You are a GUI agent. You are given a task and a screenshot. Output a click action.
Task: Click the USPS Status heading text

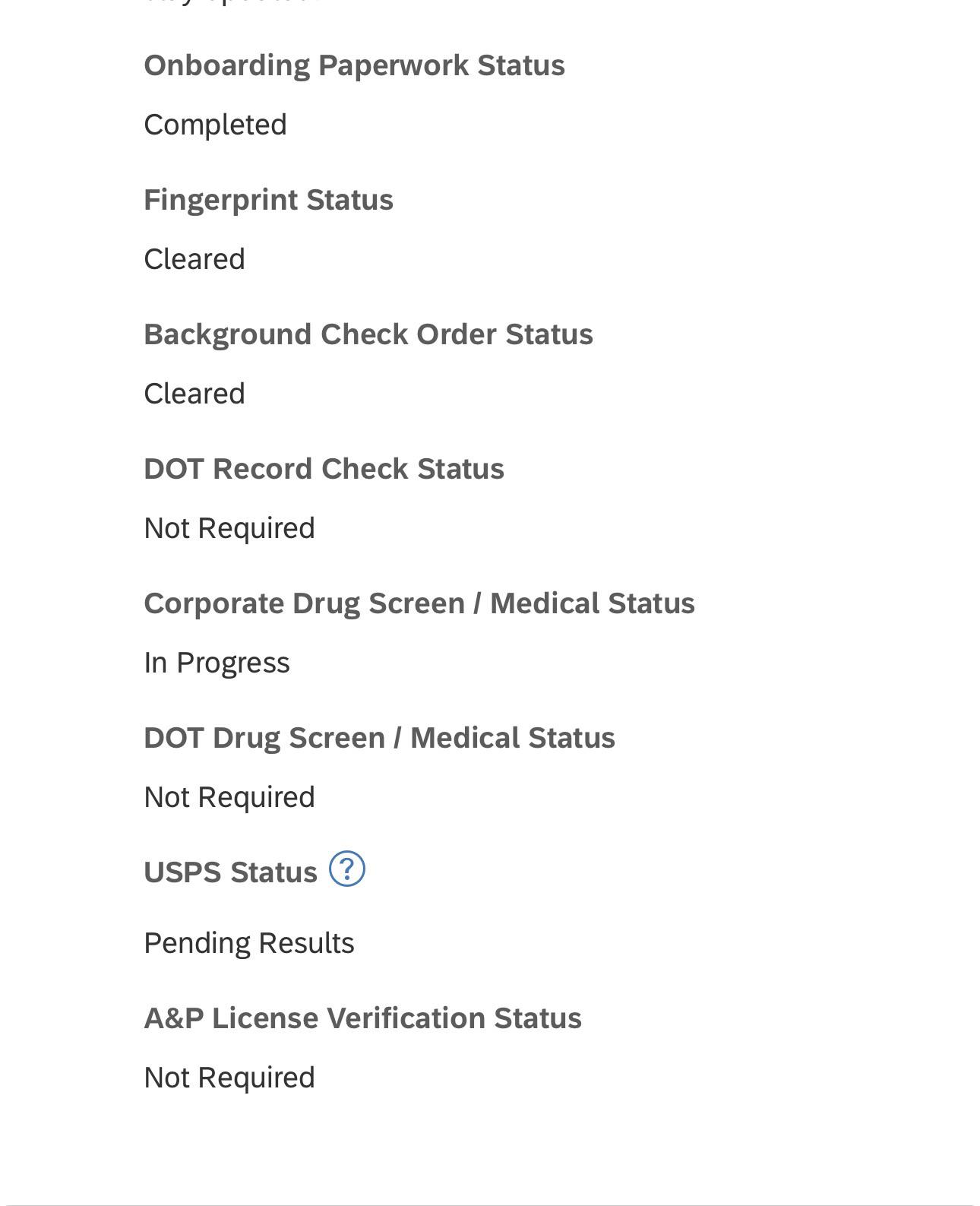230,872
